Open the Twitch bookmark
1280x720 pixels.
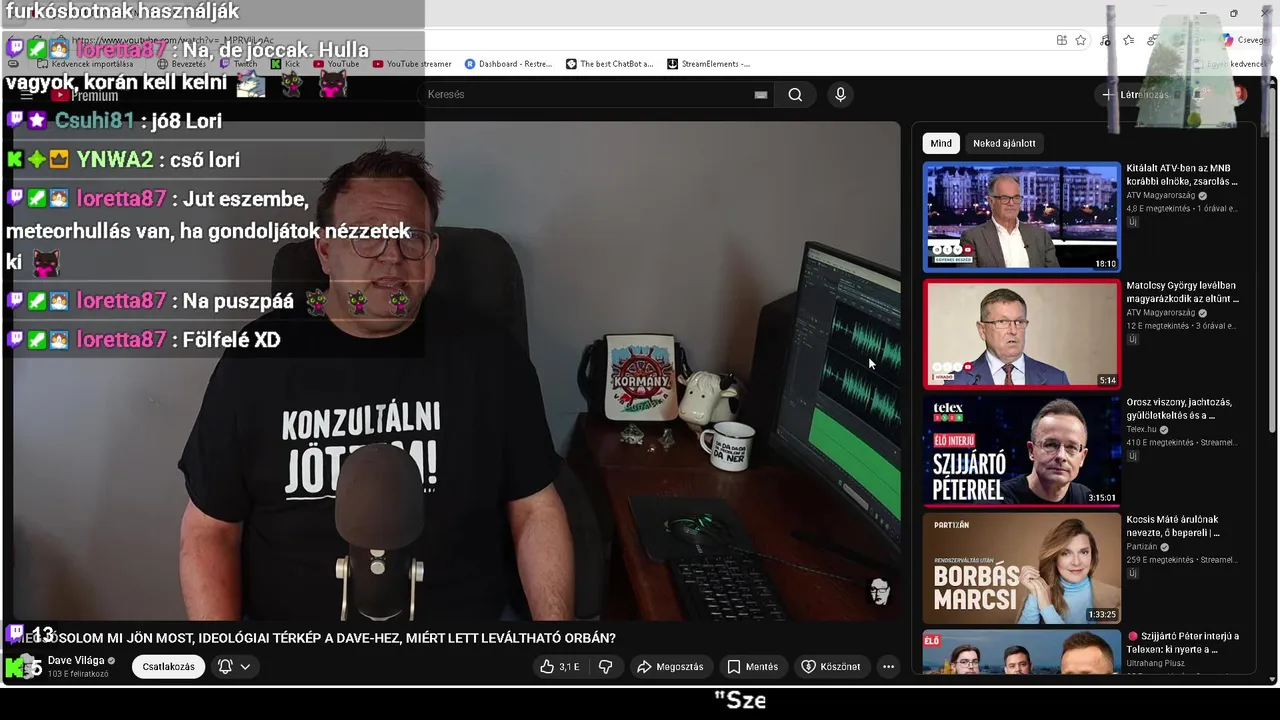pos(239,64)
